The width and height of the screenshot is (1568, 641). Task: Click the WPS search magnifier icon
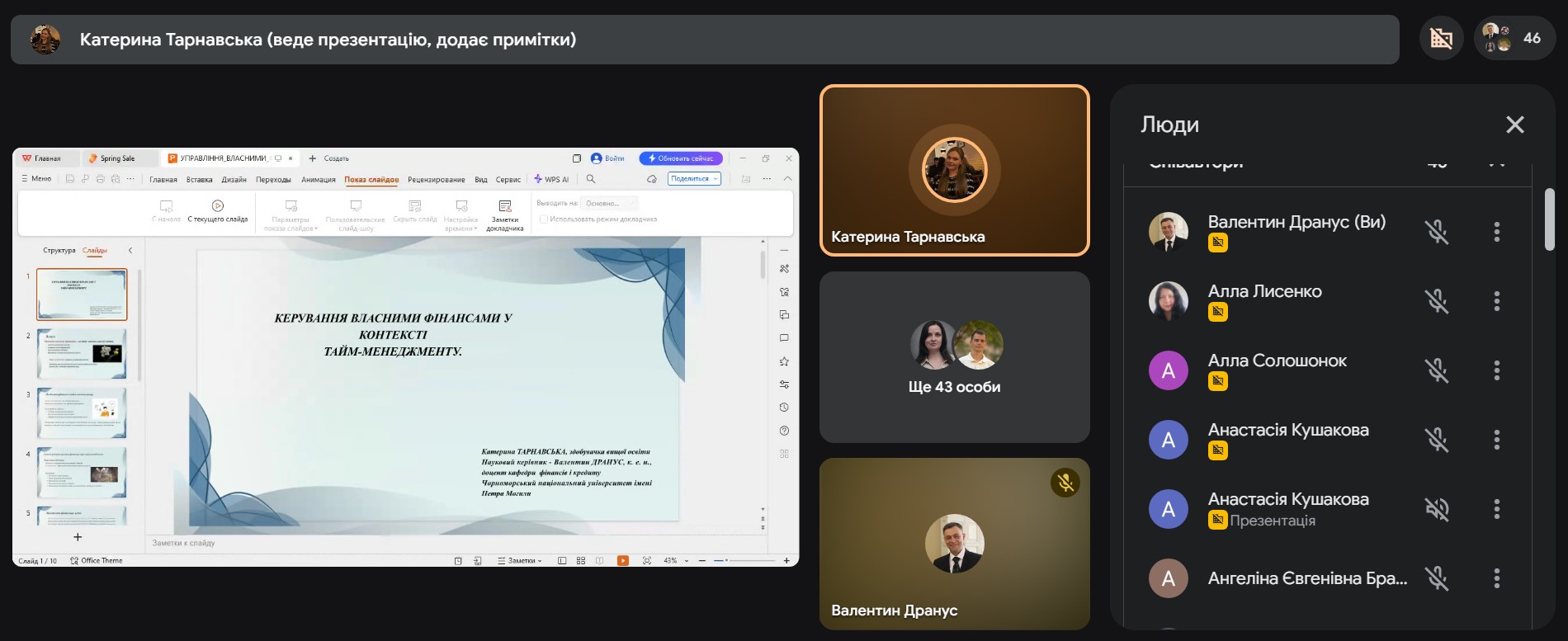tap(591, 179)
